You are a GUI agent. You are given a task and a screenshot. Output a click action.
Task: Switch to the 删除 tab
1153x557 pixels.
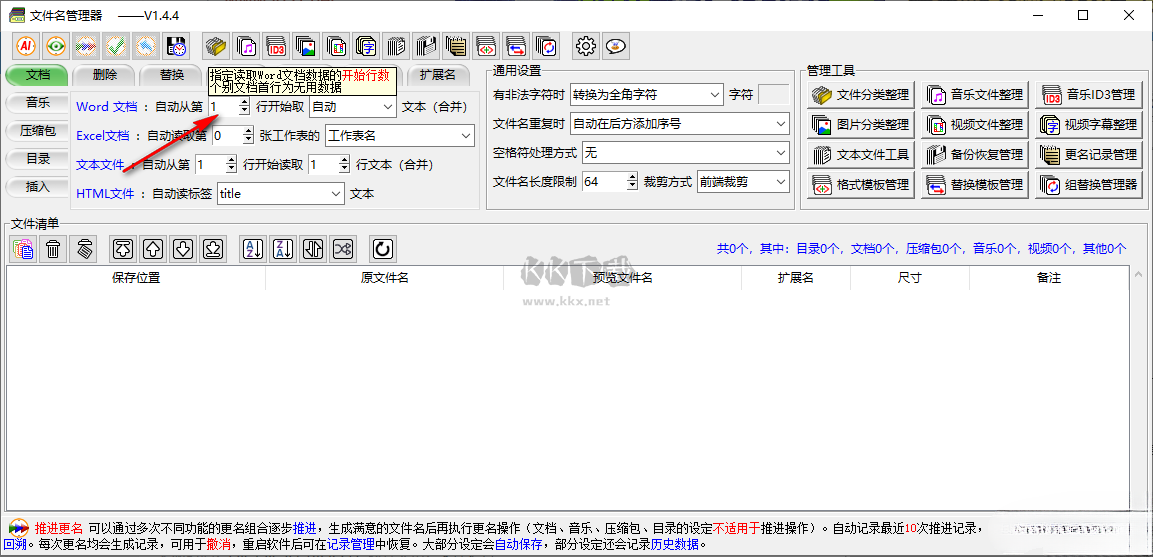(105, 75)
